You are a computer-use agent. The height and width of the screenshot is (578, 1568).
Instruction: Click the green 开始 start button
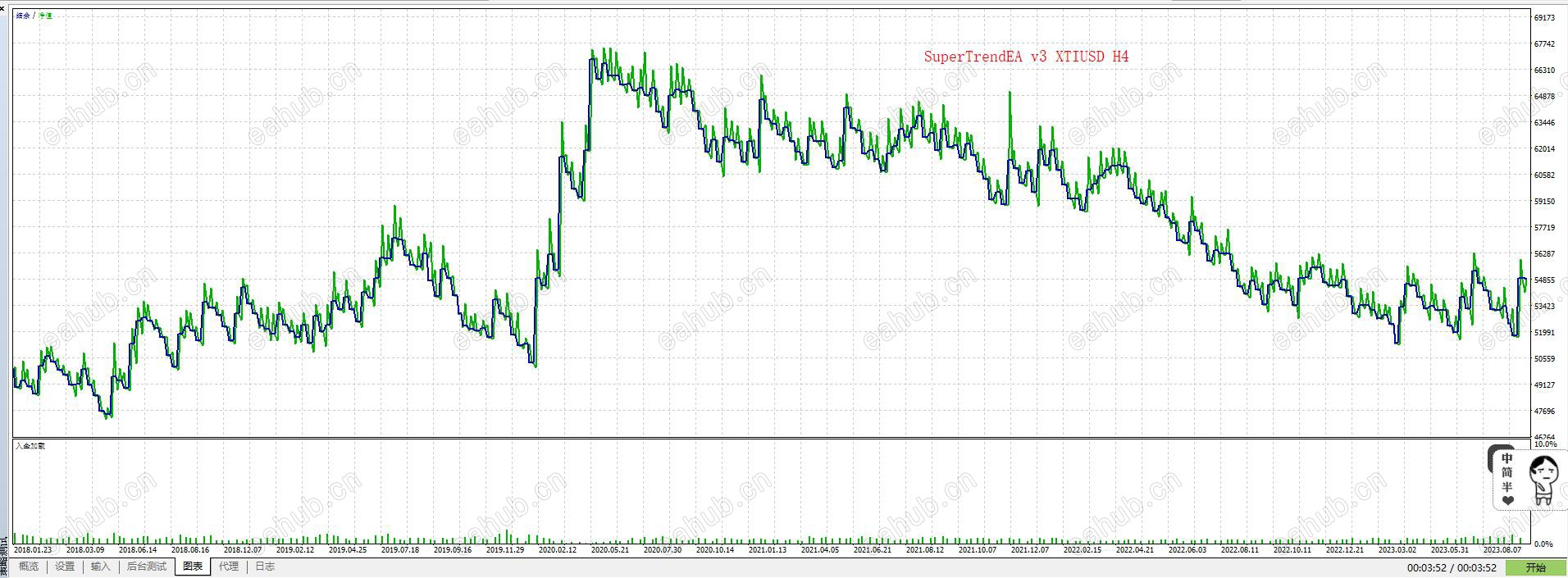click(1536, 567)
